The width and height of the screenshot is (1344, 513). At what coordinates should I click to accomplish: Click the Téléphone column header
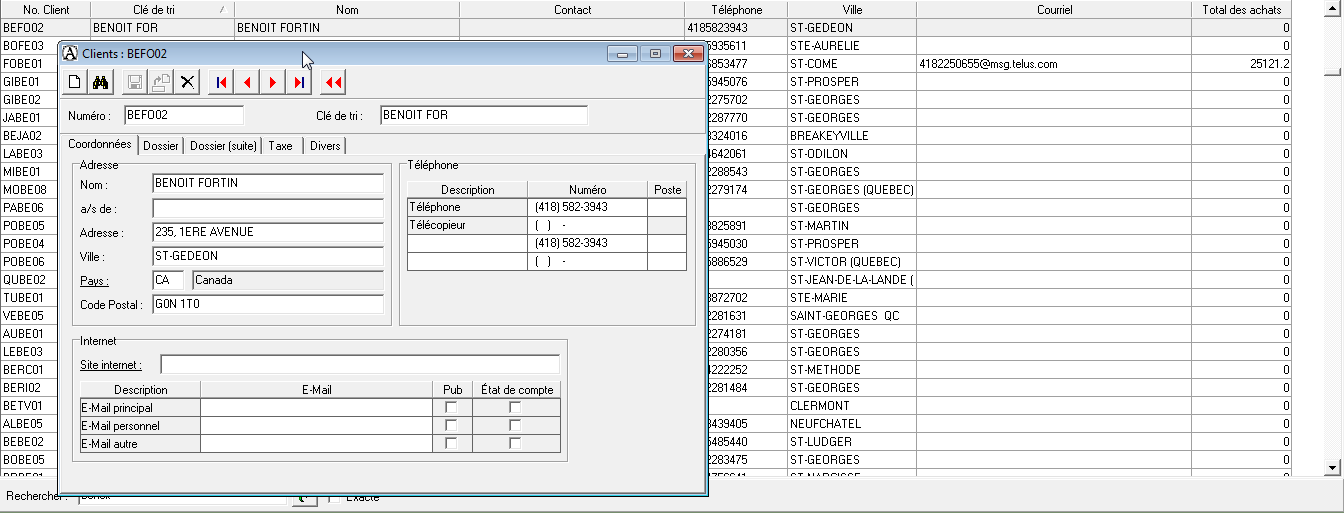736,9
